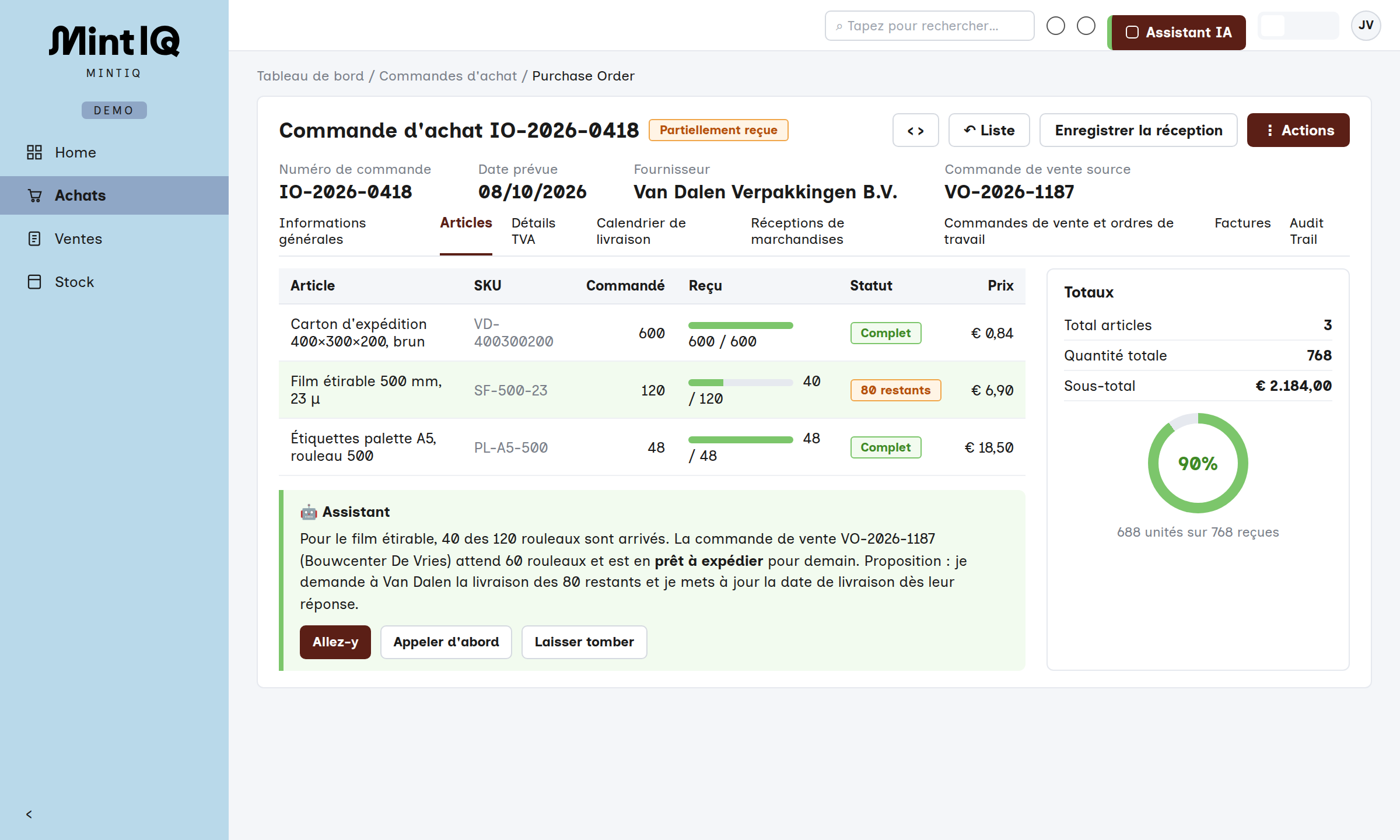The width and height of the screenshot is (1400, 840).
Task: Click the Partiellement reçue status badge
Action: click(x=718, y=130)
